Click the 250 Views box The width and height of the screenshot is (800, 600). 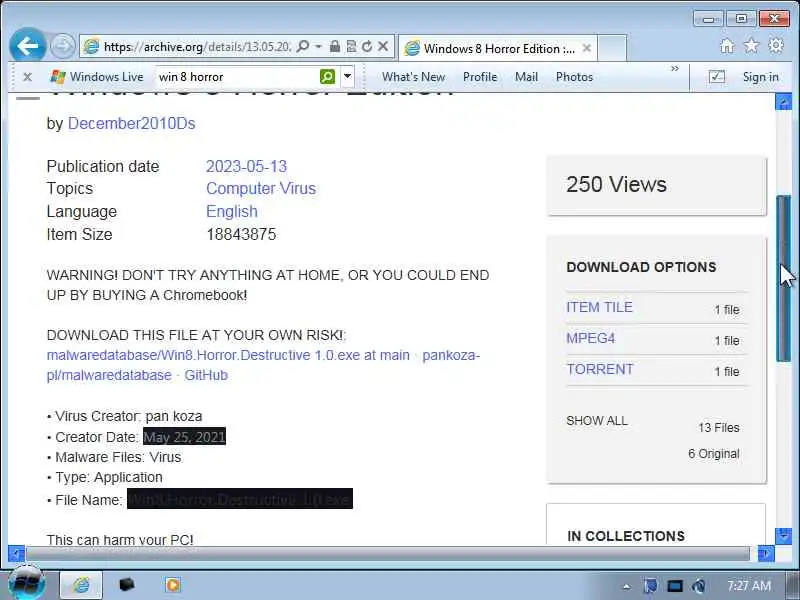[656, 185]
